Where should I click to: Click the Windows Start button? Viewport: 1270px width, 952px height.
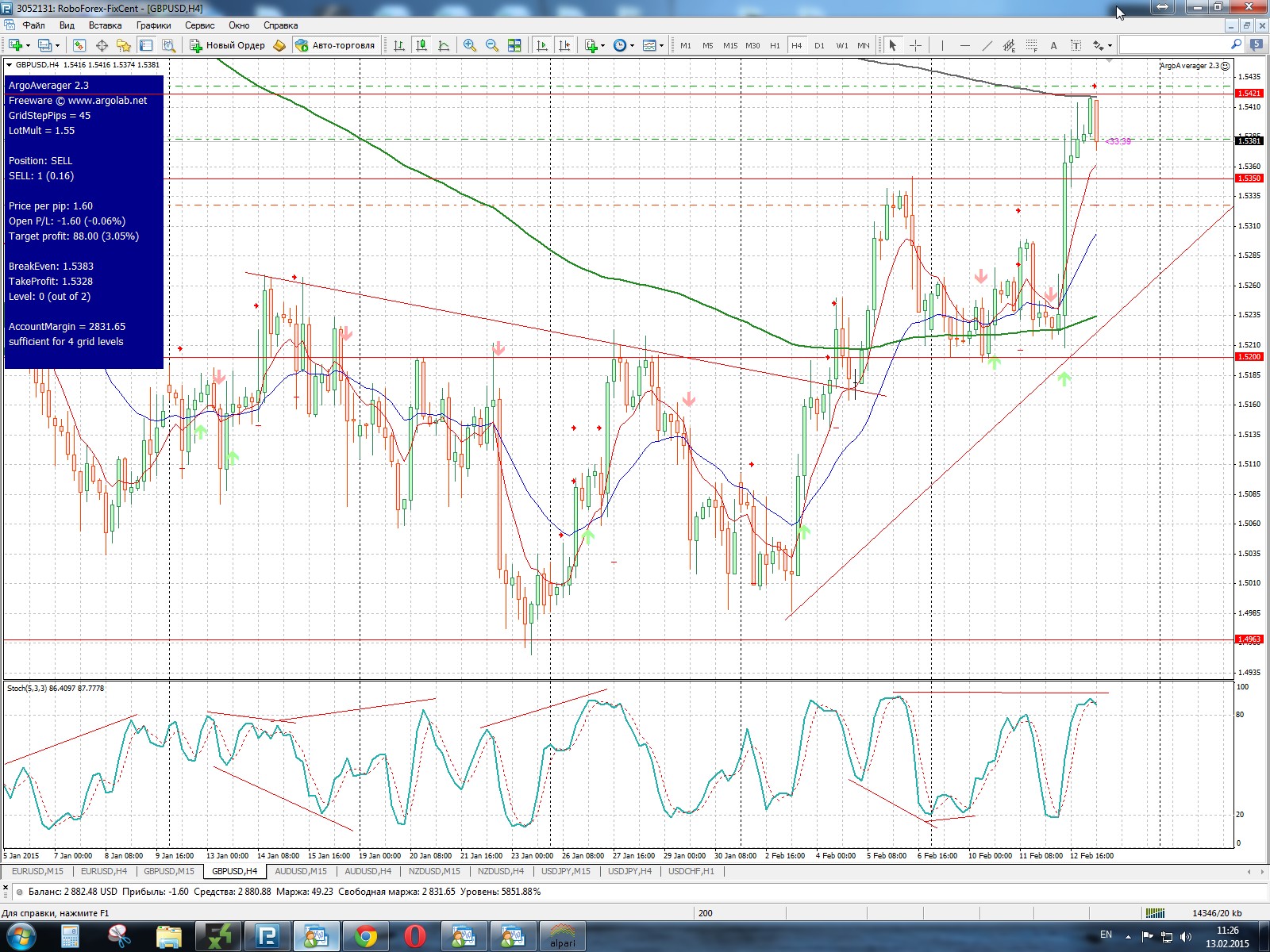click(20, 936)
